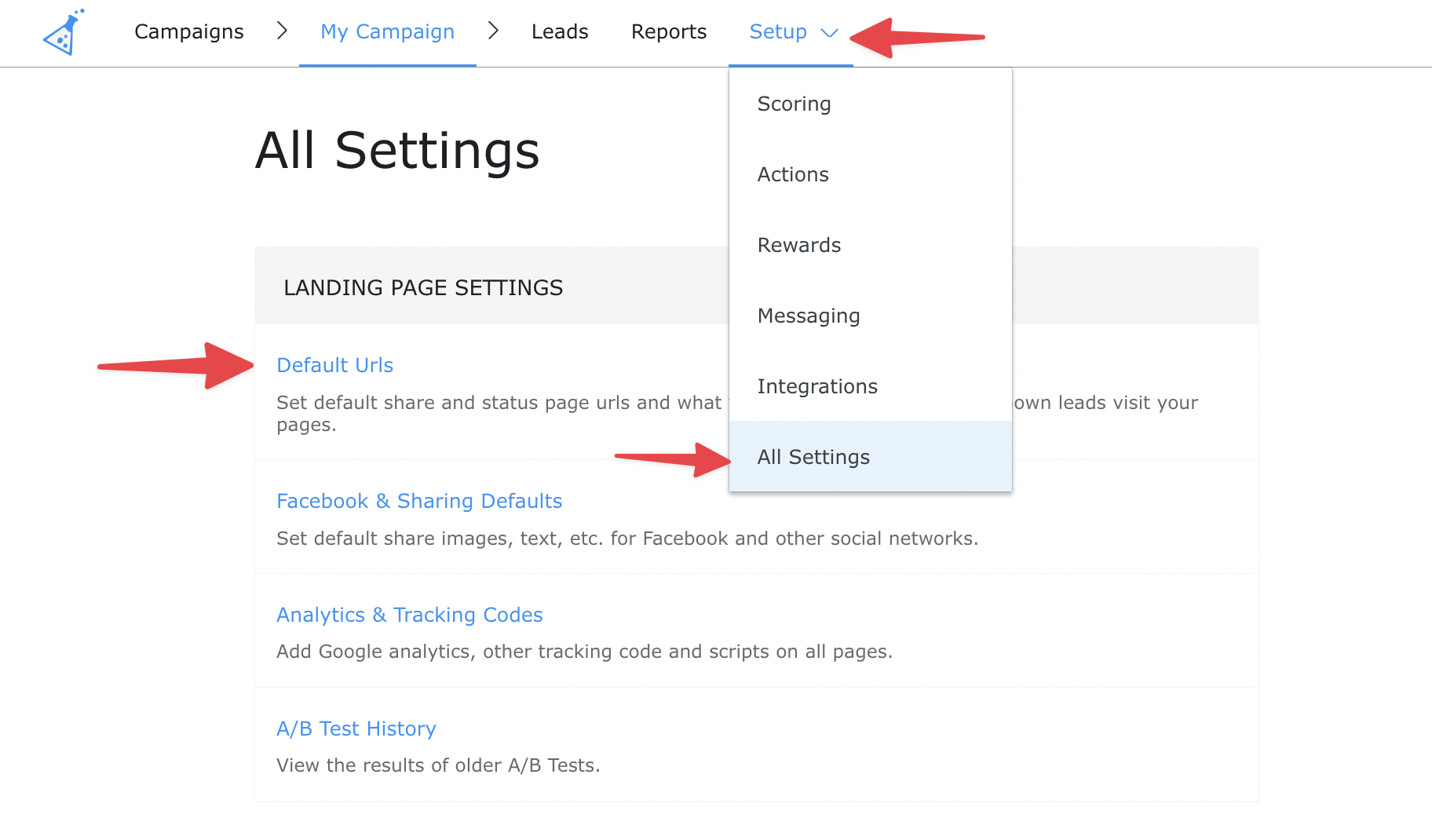The image size is (1432, 840).
Task: Go to Campaigns in the breadcrumb
Action: click(x=188, y=31)
